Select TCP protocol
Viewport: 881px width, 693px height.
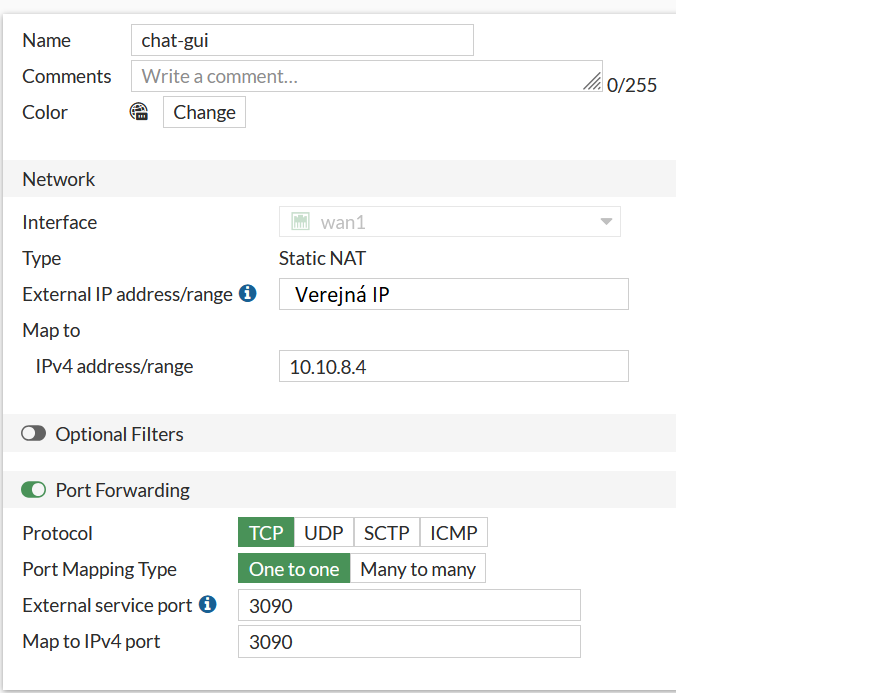coord(266,533)
